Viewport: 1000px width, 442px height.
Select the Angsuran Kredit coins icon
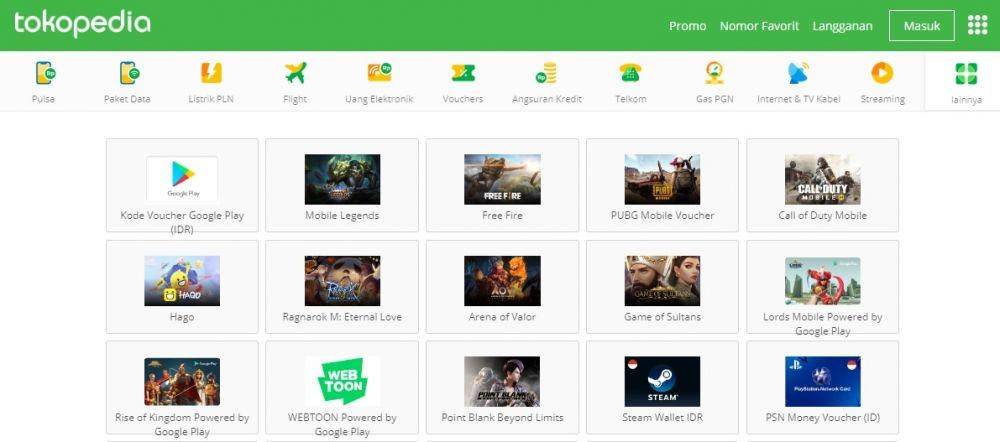pyautogui.click(x=546, y=73)
